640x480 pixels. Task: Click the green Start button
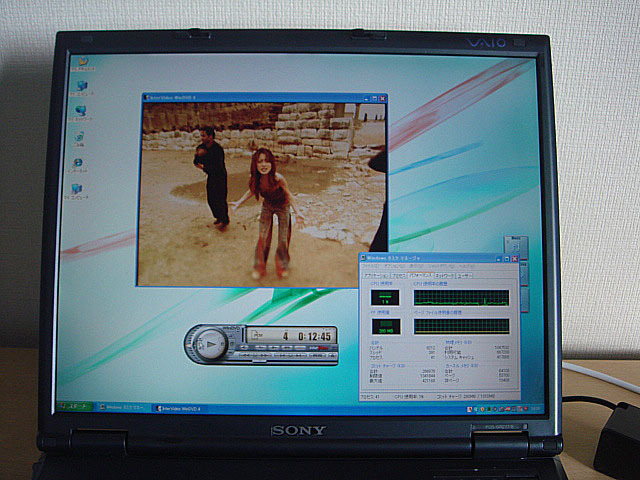(75, 407)
